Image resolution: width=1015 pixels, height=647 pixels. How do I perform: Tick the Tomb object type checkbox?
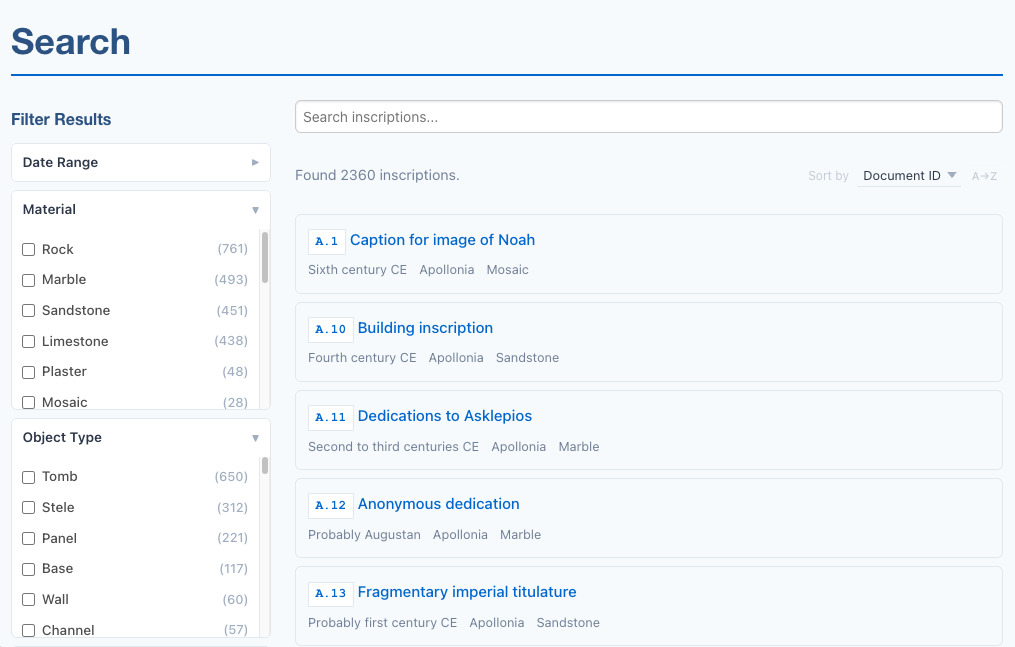tap(29, 477)
